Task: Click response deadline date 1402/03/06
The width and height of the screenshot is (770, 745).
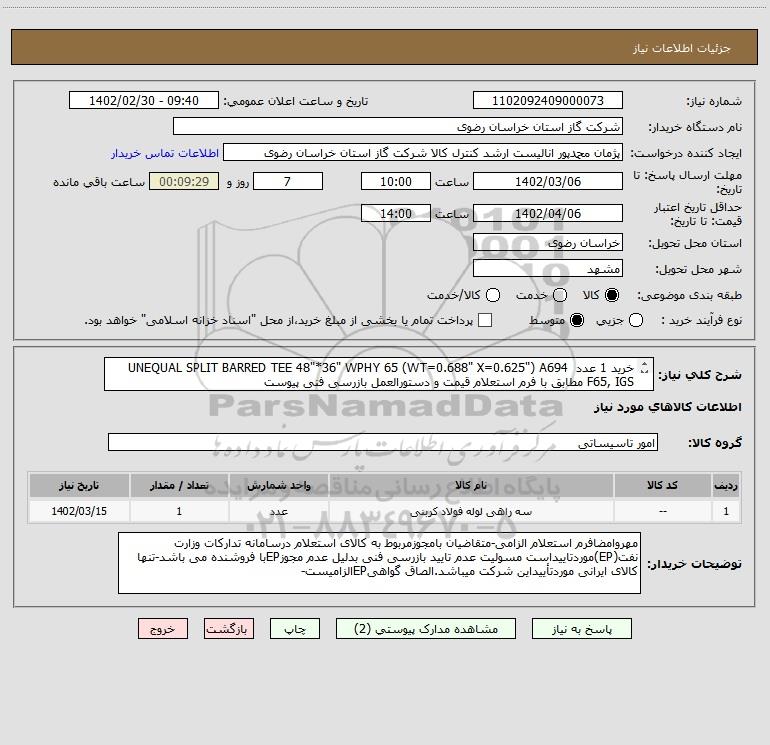Action: pos(548,182)
